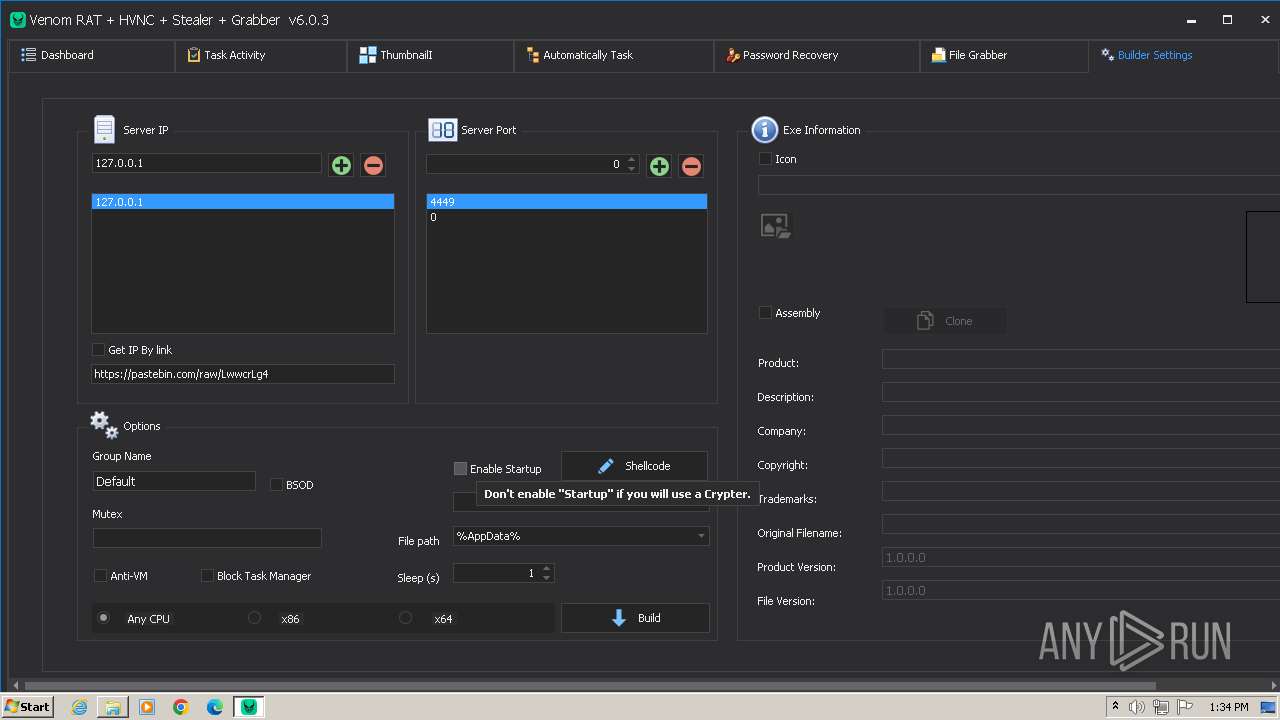Screen dimensions: 1280x720
Task: Click the Description field
Action: pyautogui.click(x=1081, y=394)
